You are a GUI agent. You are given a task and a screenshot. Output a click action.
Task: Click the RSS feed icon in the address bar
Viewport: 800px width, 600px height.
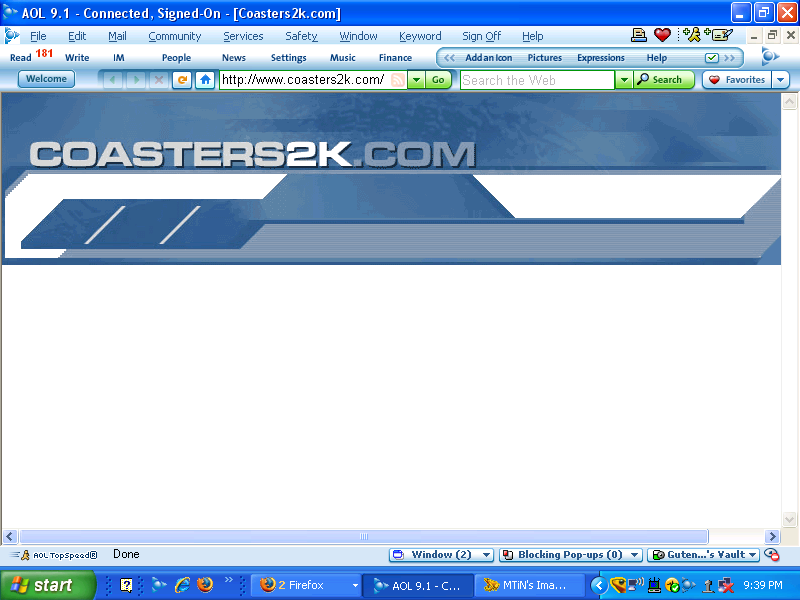398,80
